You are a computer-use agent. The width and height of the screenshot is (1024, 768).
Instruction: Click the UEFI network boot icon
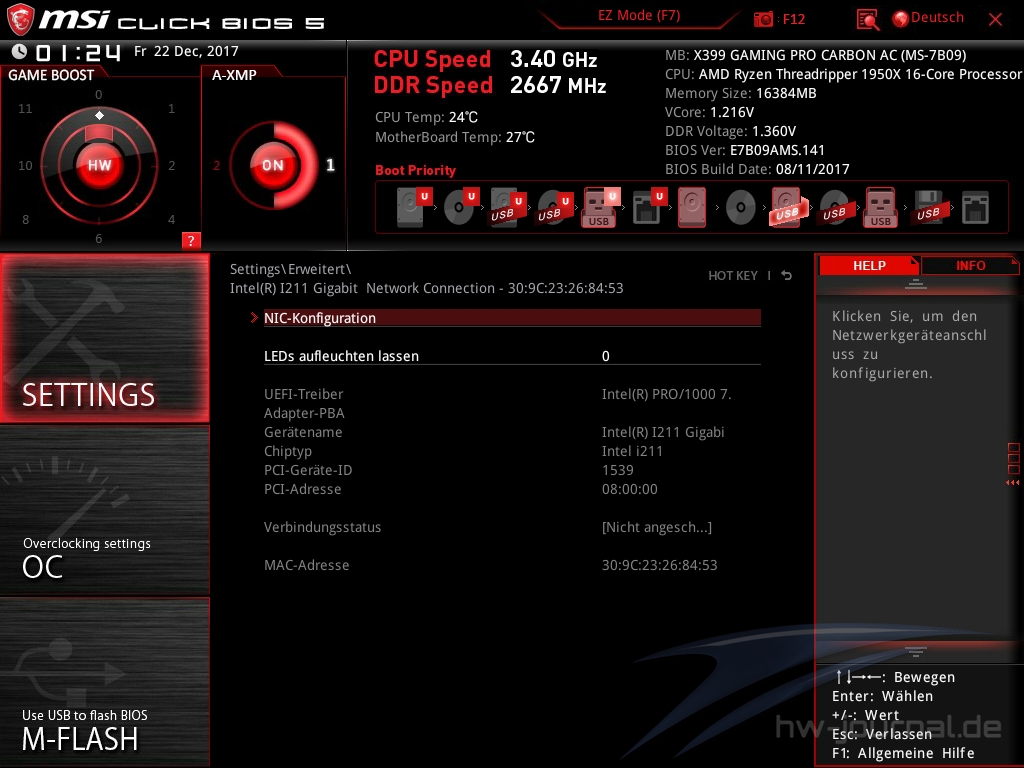coord(649,207)
